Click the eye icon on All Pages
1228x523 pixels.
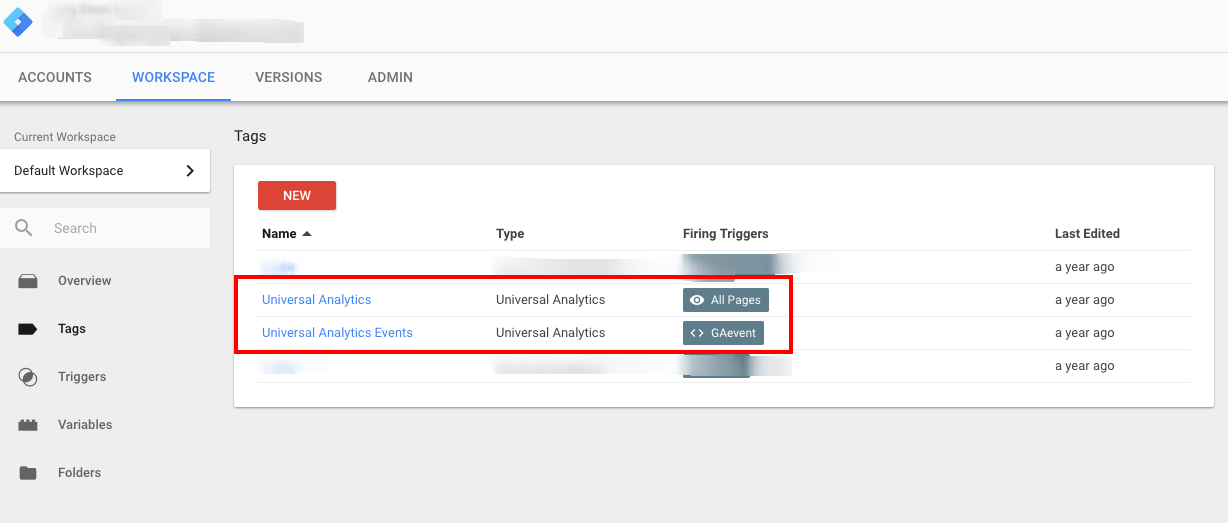(x=697, y=300)
